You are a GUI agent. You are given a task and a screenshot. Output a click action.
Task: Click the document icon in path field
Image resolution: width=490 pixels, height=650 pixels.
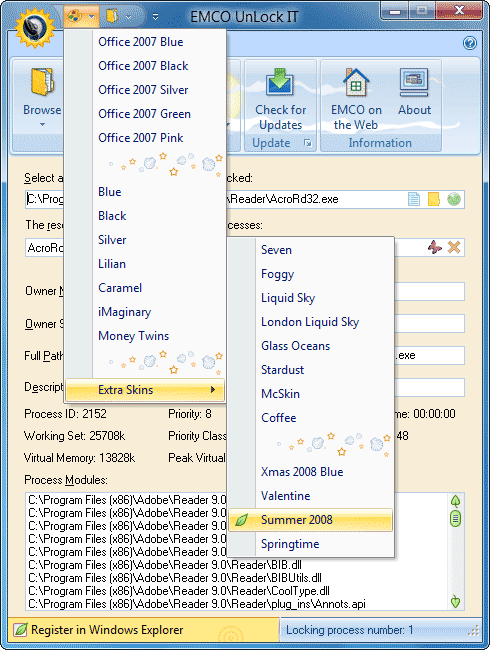coord(414,199)
